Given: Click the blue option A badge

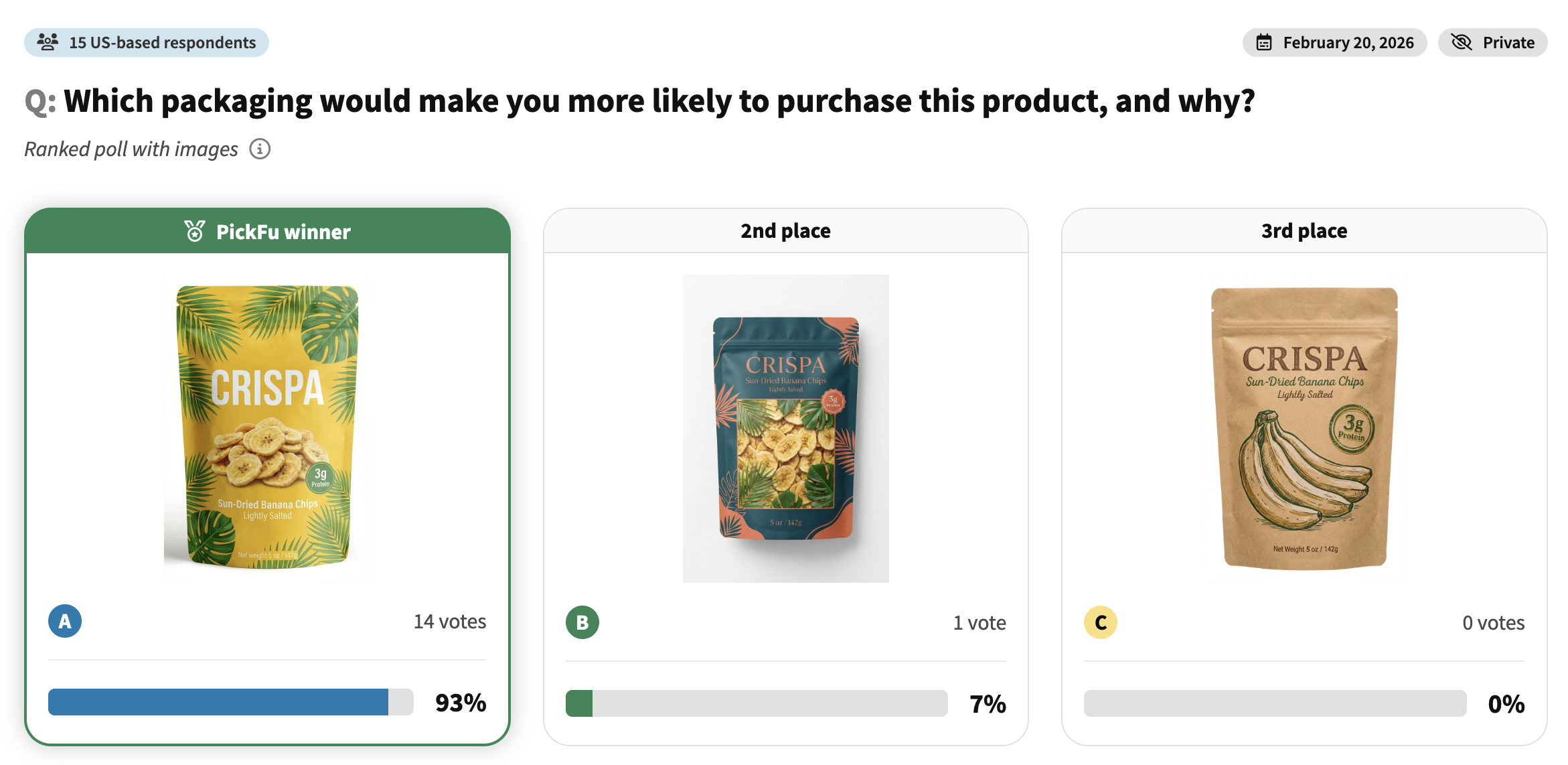Looking at the screenshot, I should [65, 622].
